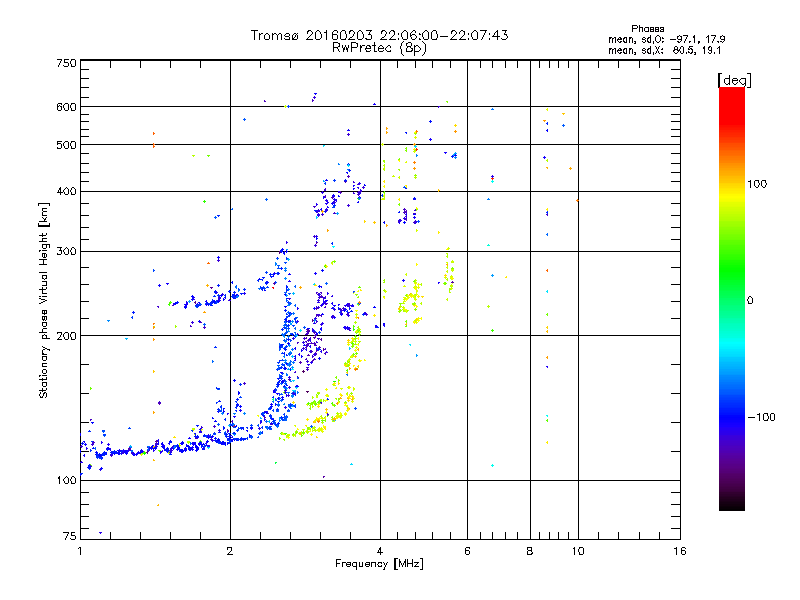Click the colorbar tick label '100'
The height and width of the screenshot is (600, 800).
pyautogui.click(x=757, y=184)
